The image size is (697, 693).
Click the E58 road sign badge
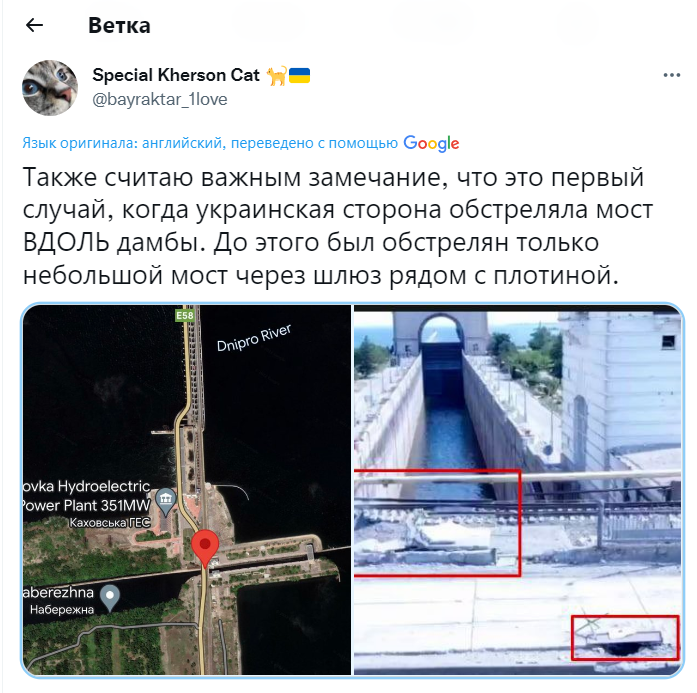(x=185, y=315)
